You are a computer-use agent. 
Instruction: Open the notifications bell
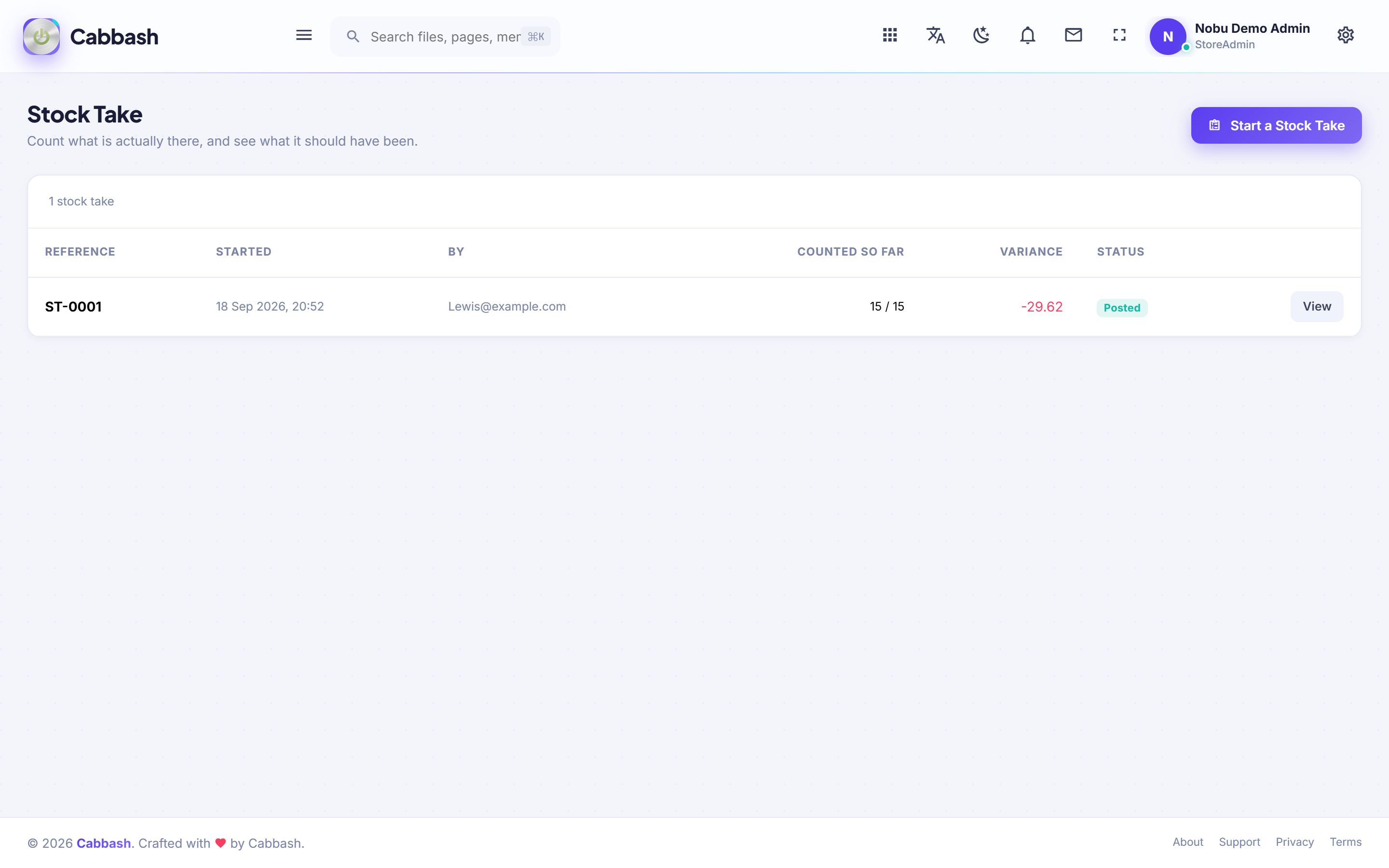click(1027, 36)
